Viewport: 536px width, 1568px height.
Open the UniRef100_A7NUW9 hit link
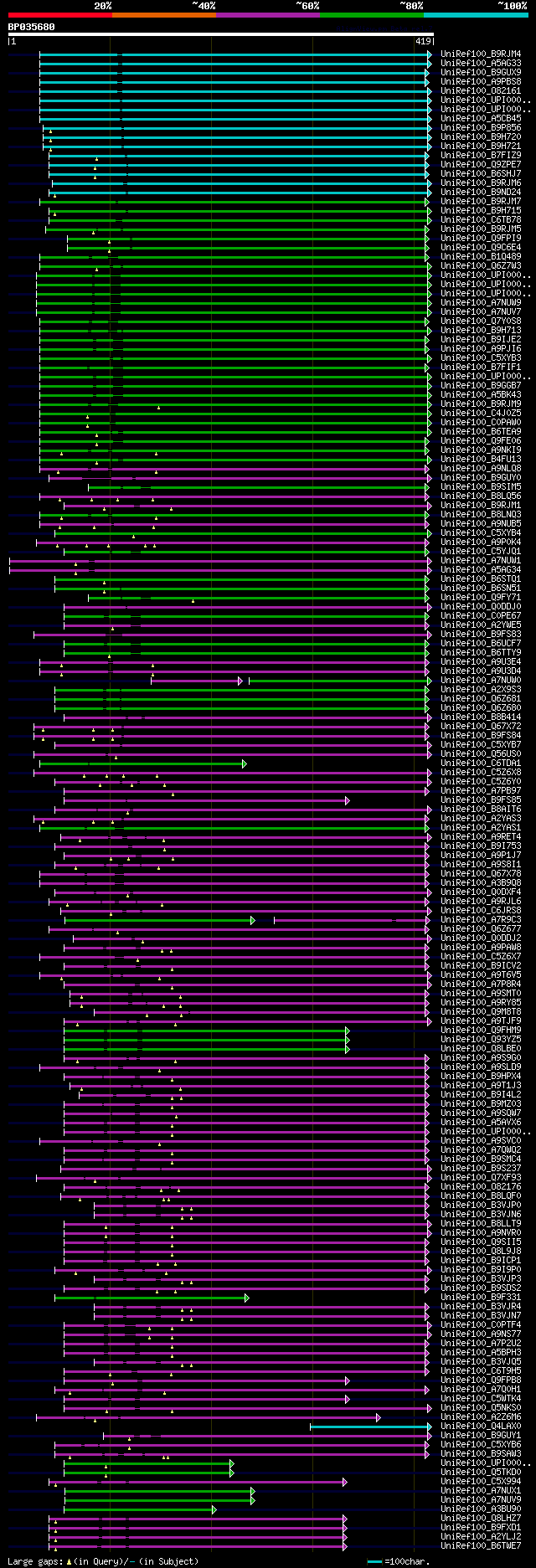tap(481, 303)
